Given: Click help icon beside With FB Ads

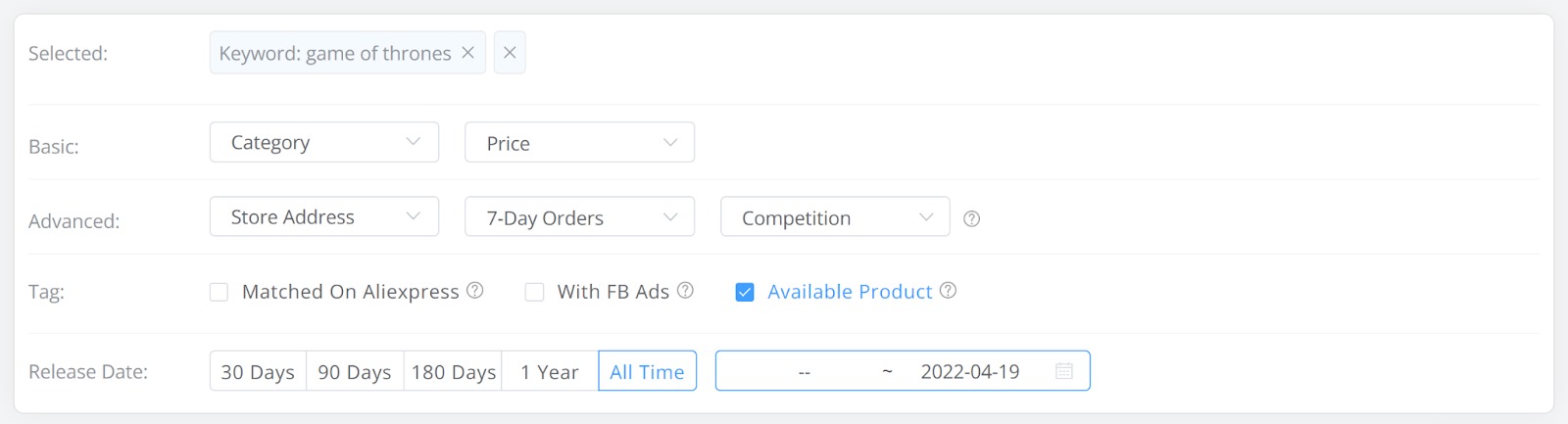Looking at the screenshot, I should [x=686, y=291].
